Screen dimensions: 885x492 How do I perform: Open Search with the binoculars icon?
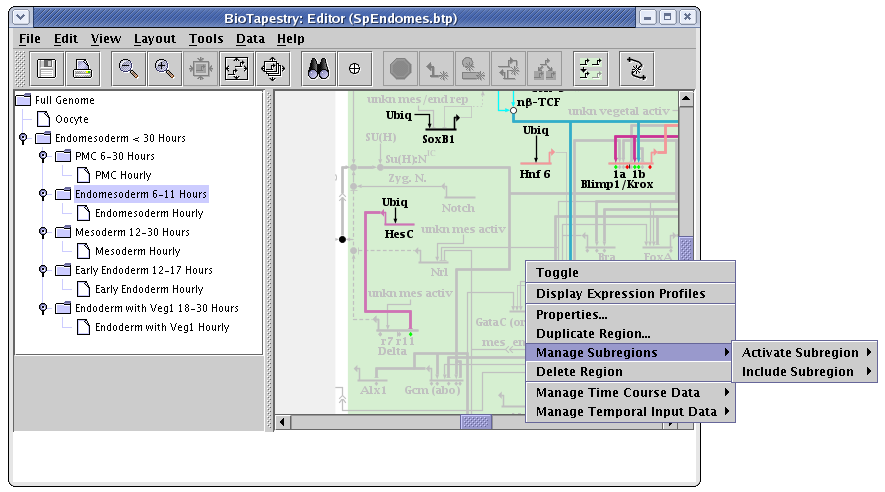(x=319, y=68)
